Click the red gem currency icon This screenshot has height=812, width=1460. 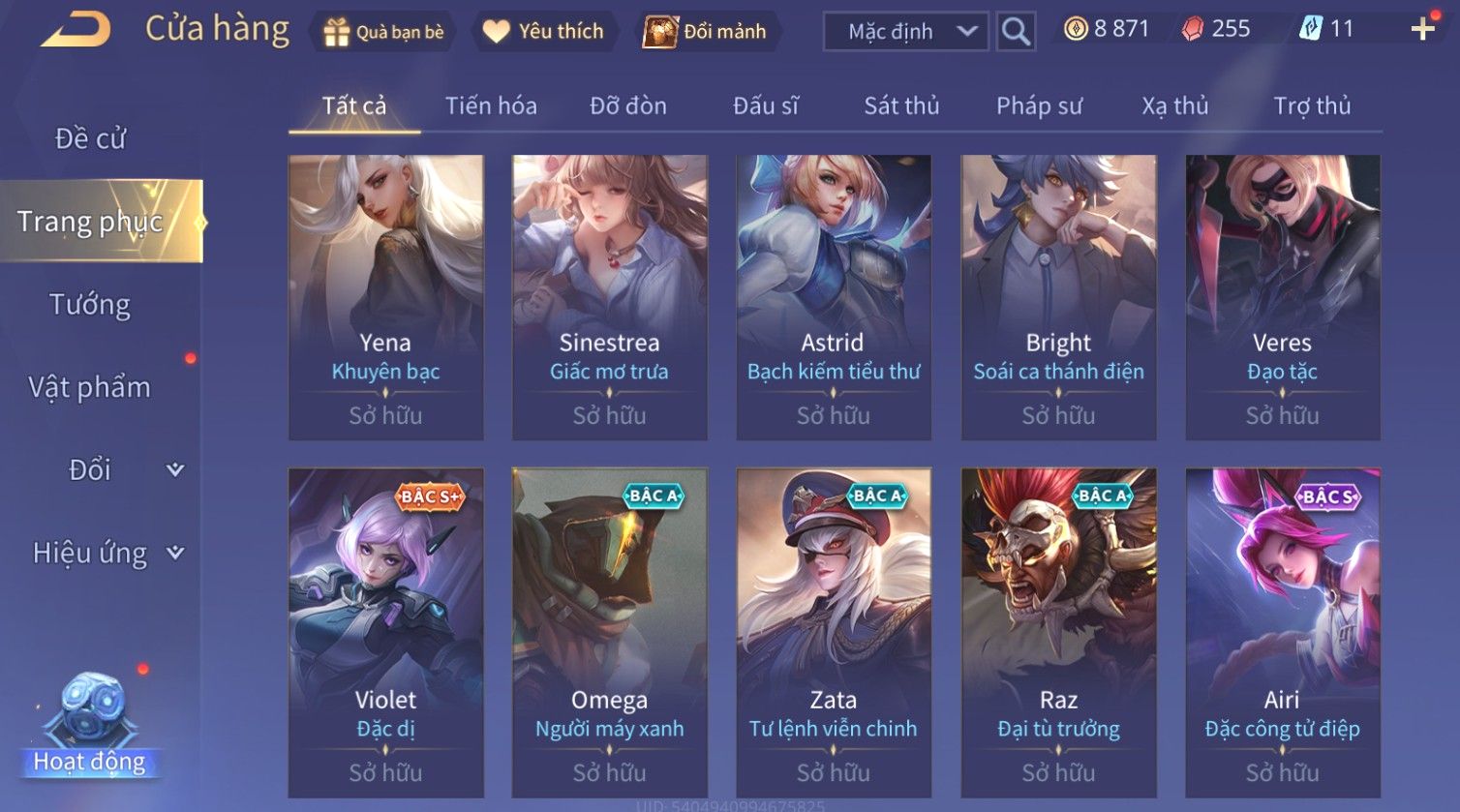coord(1193,29)
